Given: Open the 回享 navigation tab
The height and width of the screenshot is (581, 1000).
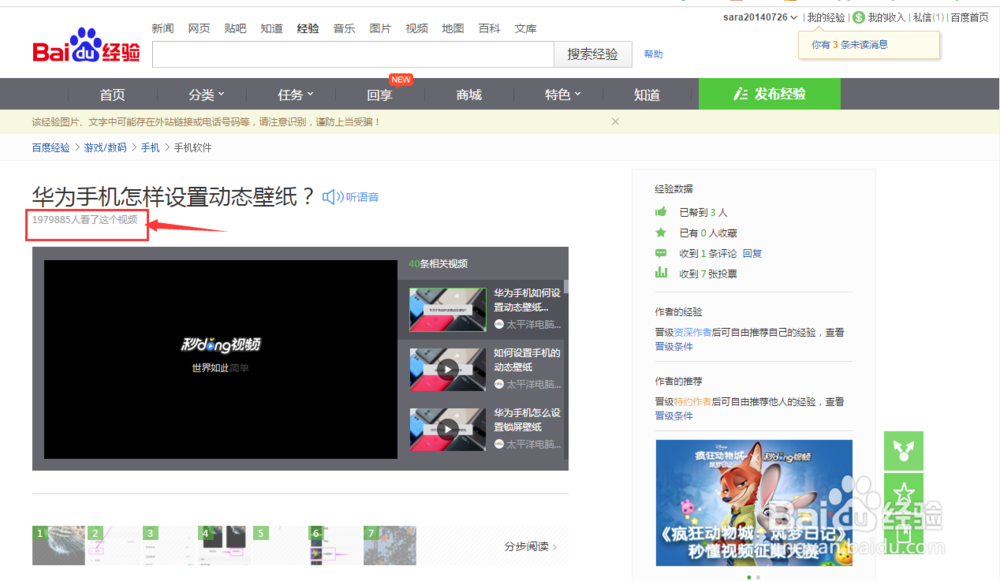Looking at the screenshot, I should coord(379,94).
